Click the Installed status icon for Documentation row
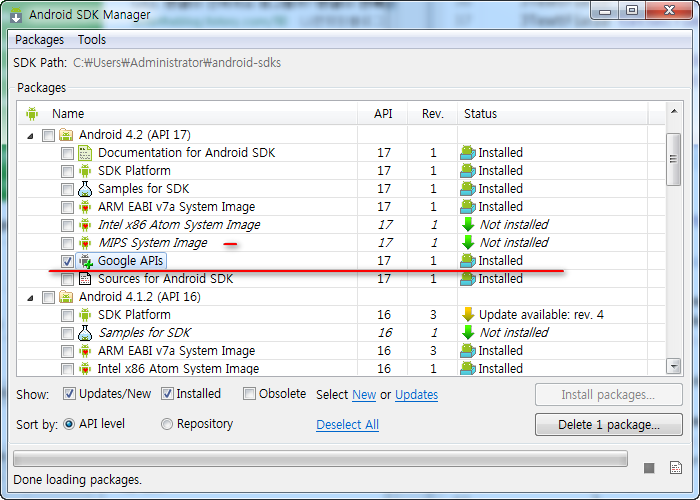Image resolution: width=700 pixels, height=500 pixels. tap(467, 153)
